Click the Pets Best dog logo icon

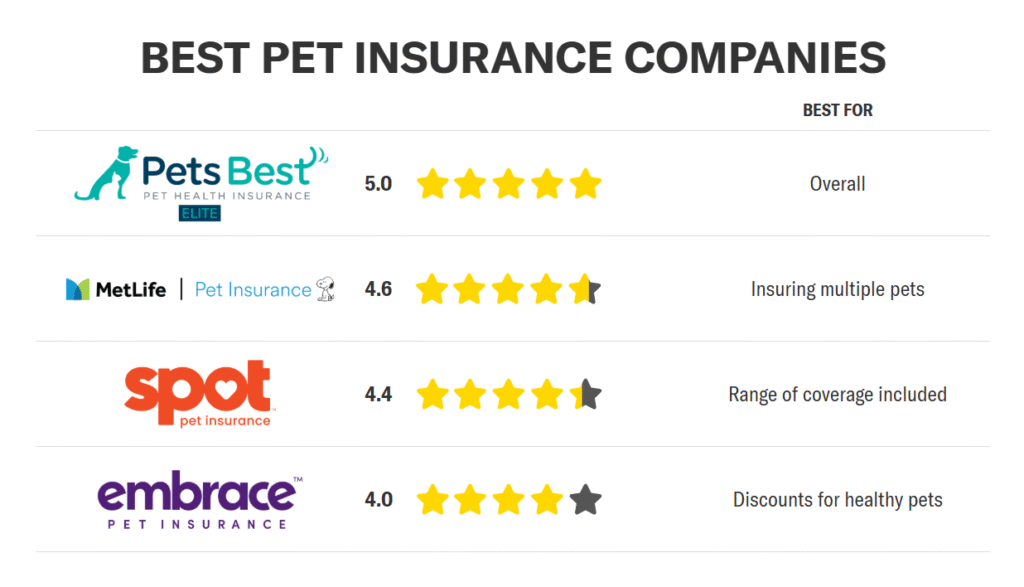click(106, 173)
